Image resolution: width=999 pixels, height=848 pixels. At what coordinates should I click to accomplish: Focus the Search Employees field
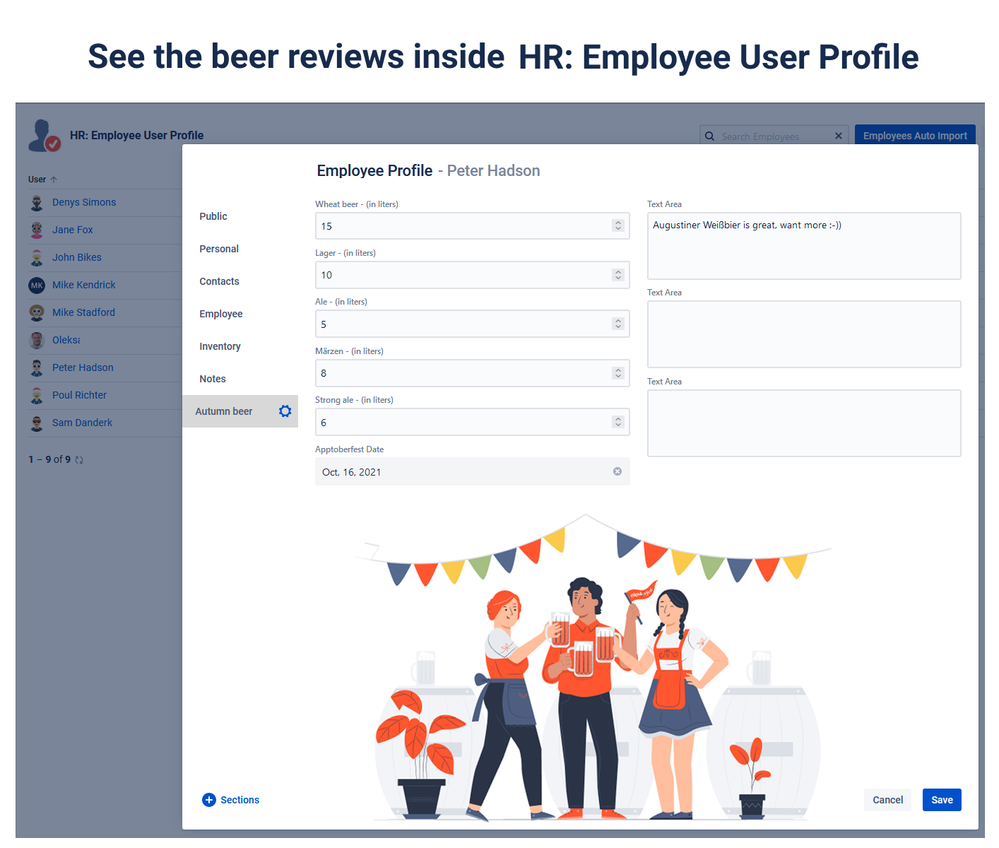pyautogui.click(x=774, y=136)
